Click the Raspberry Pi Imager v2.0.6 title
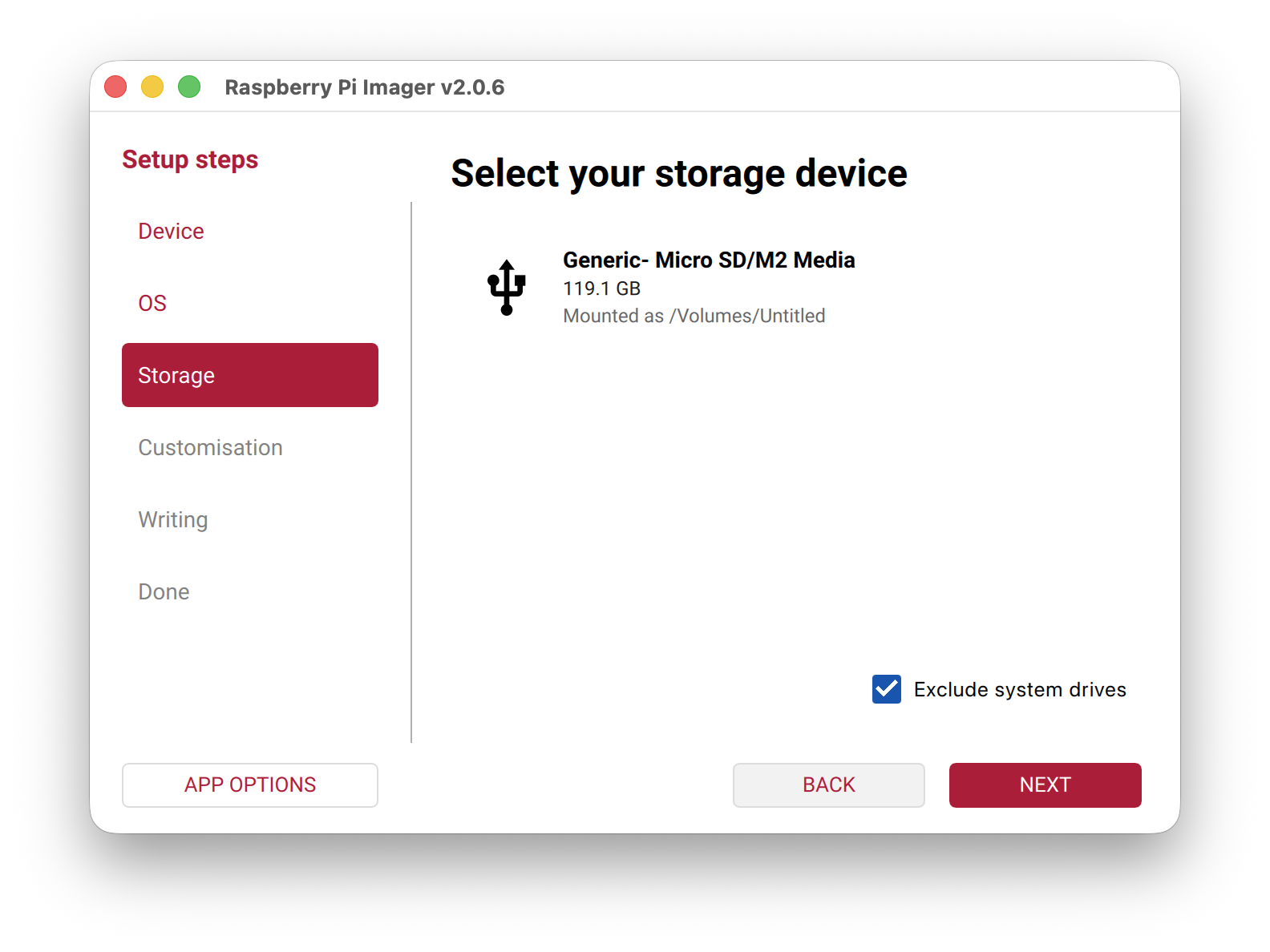1270x952 pixels. point(364,87)
